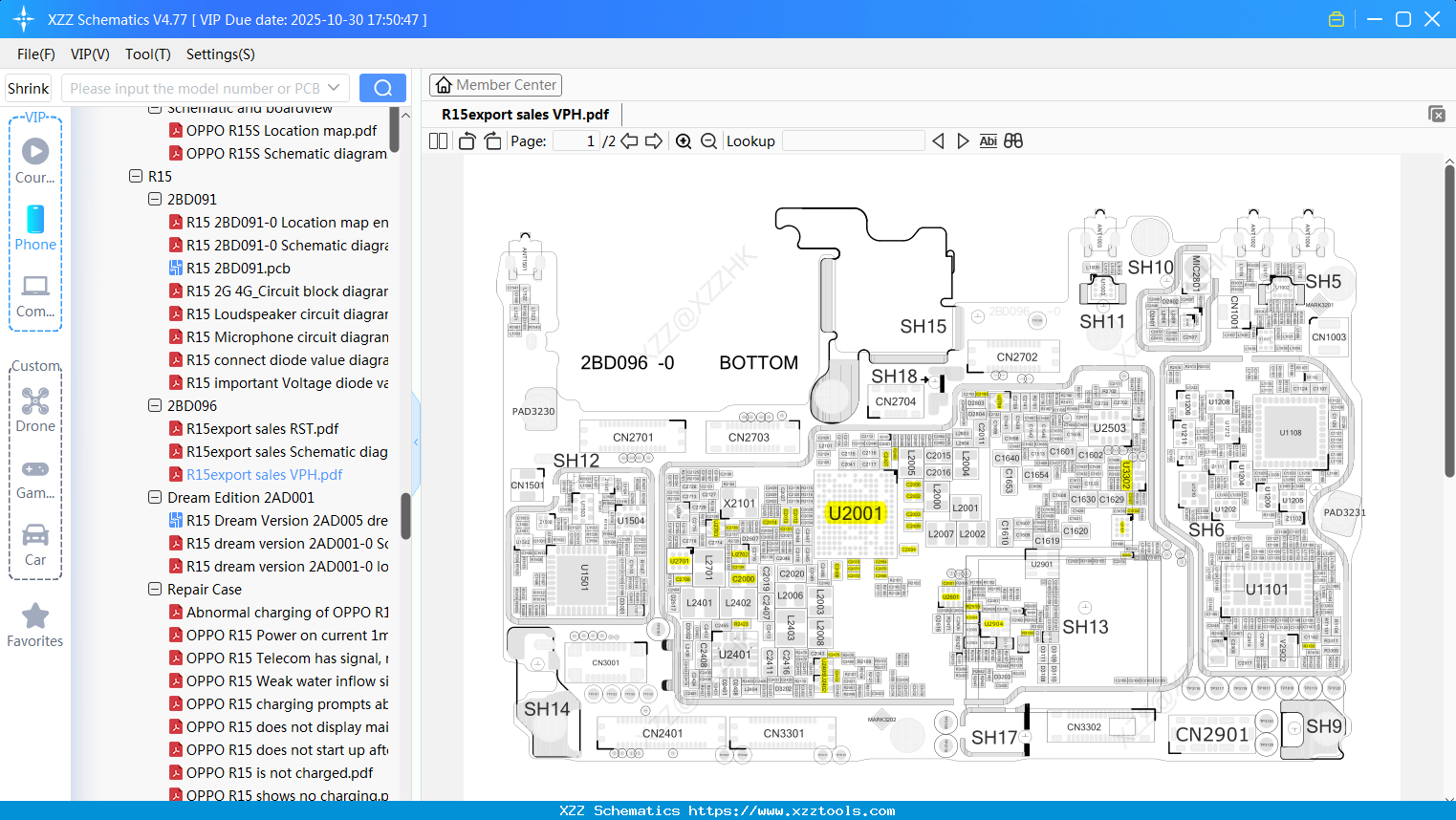
Task: Open R15 Microphone circuit diagram
Action: pyautogui.click(x=278, y=337)
